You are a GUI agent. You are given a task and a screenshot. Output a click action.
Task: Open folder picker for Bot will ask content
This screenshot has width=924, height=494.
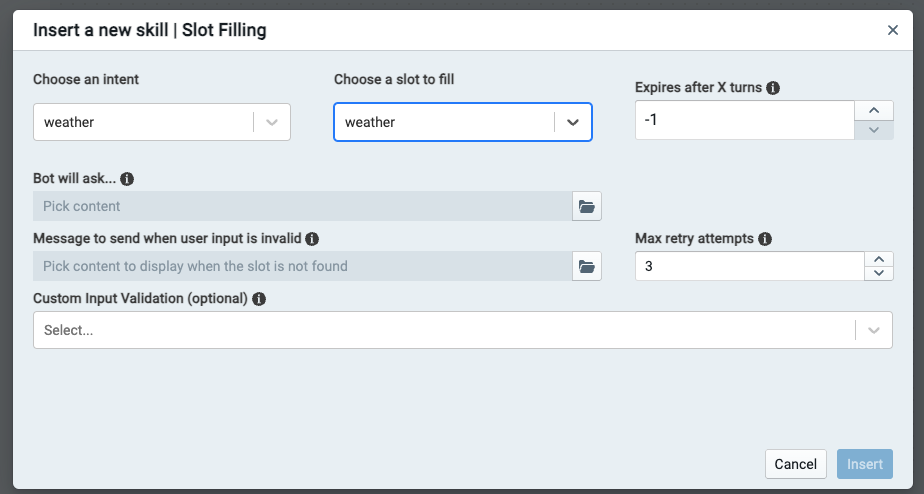(x=587, y=207)
